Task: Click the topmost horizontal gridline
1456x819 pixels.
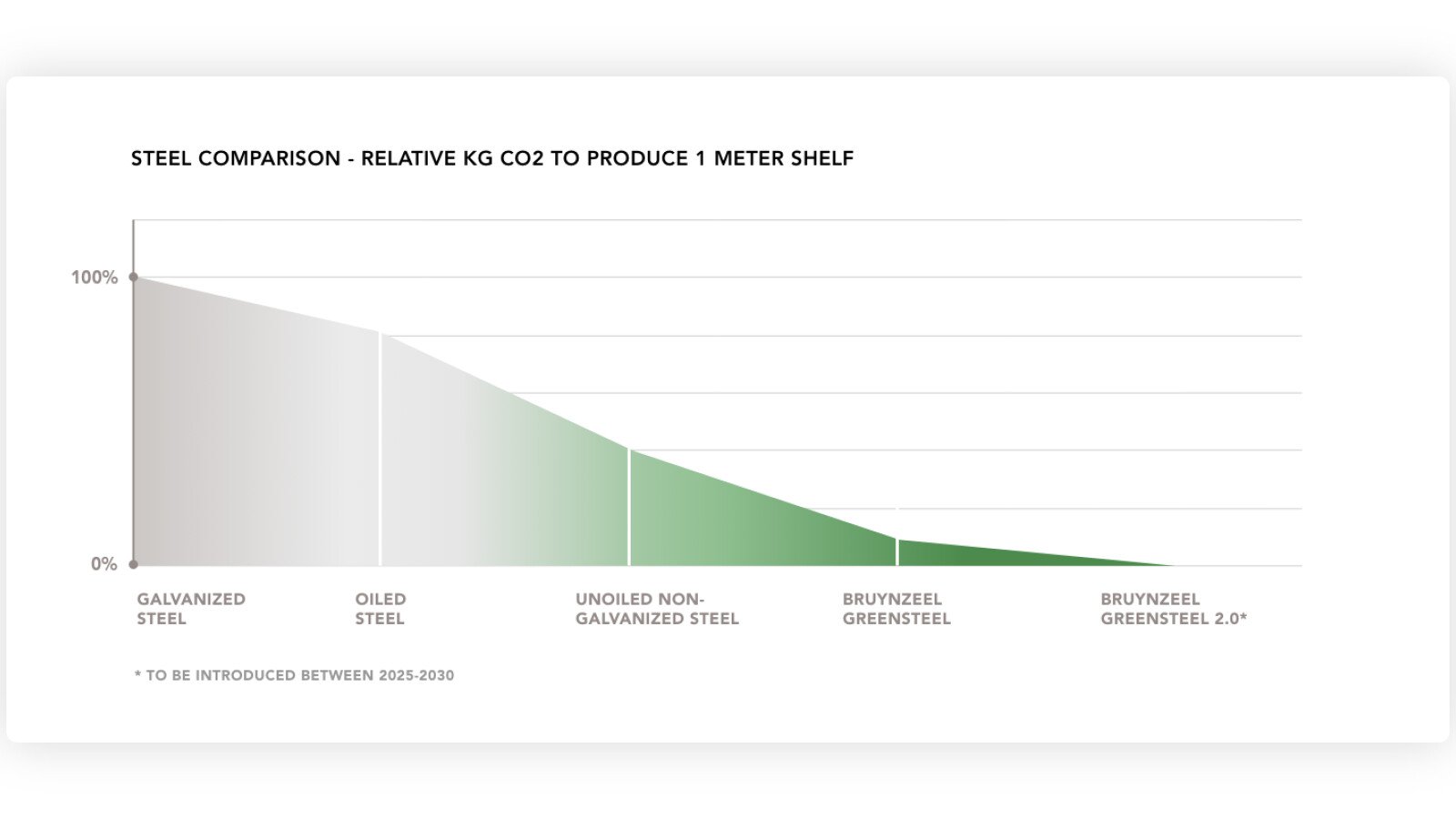Action: pos(728,220)
